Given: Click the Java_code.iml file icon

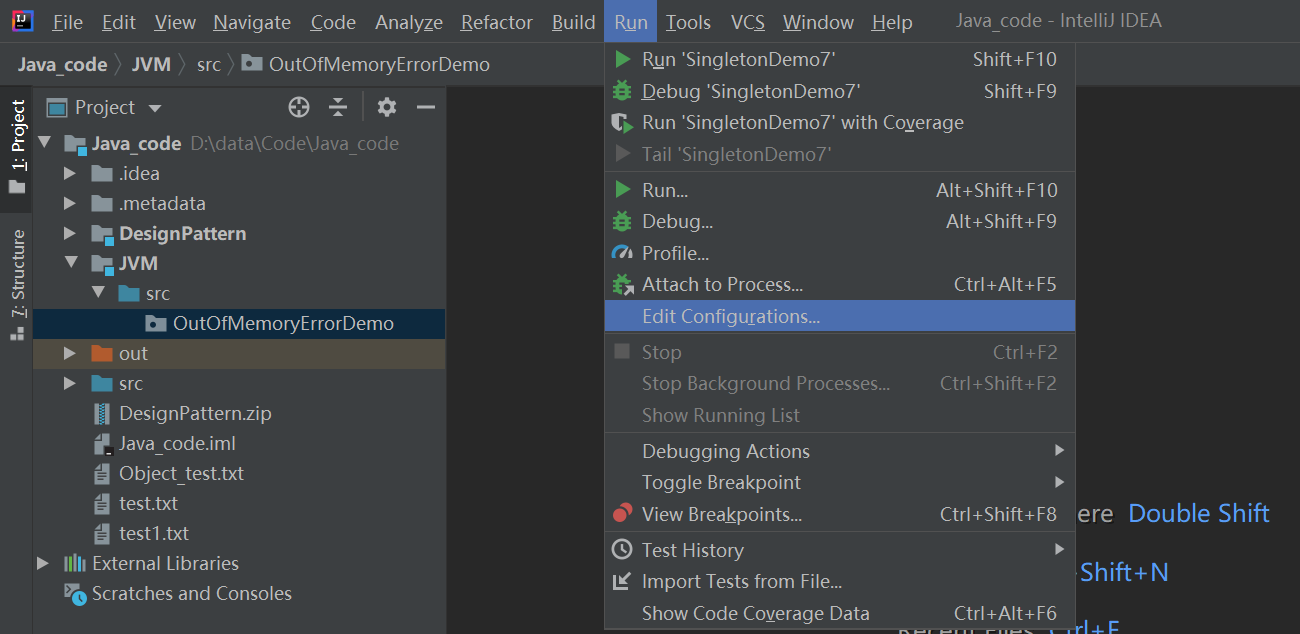Looking at the screenshot, I should click(102, 443).
